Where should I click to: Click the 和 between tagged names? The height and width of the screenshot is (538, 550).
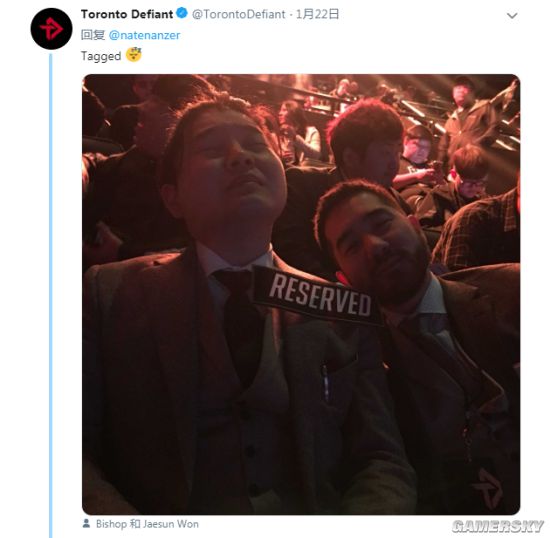click(135, 524)
